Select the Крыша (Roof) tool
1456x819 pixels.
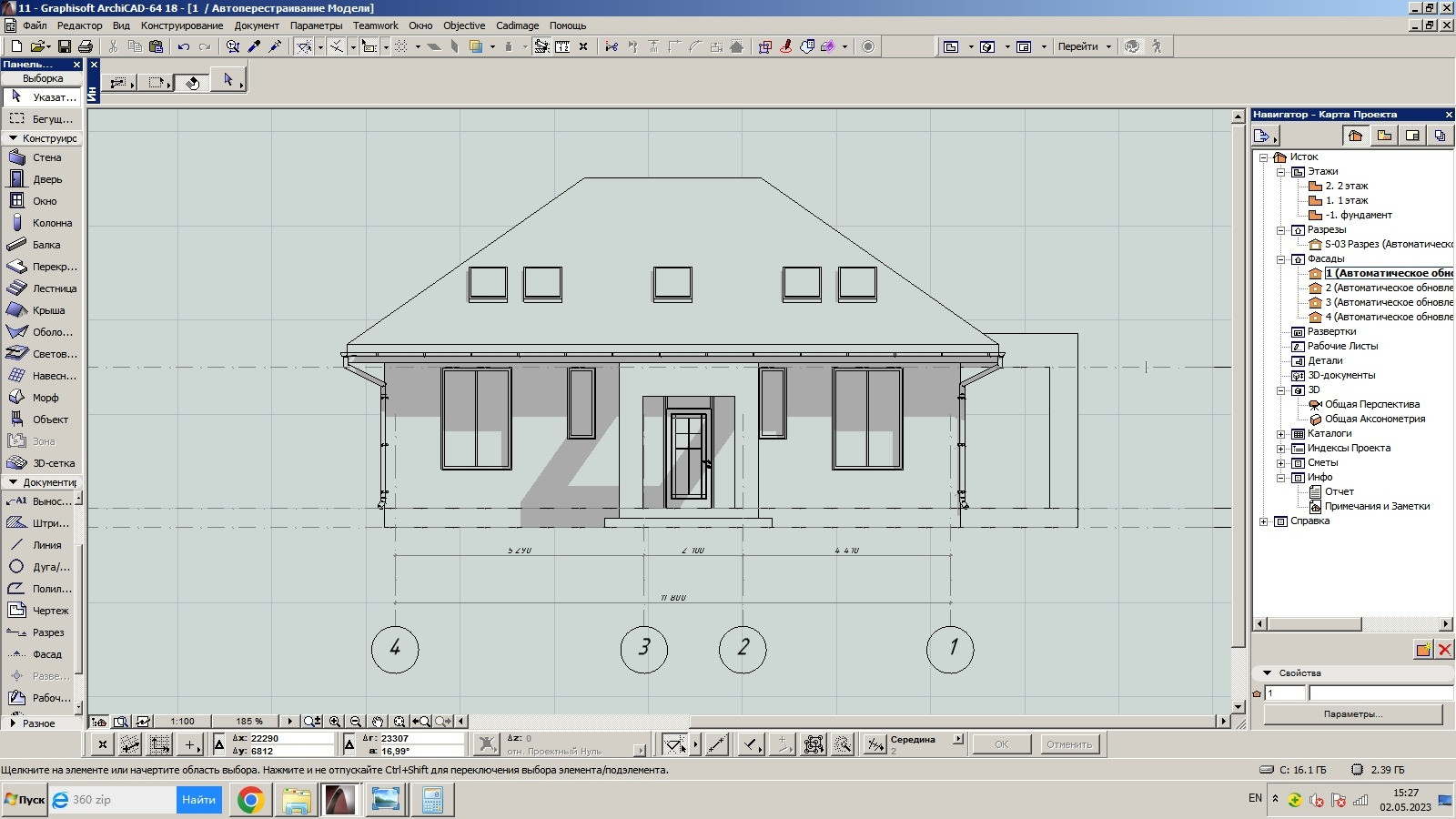coord(42,310)
